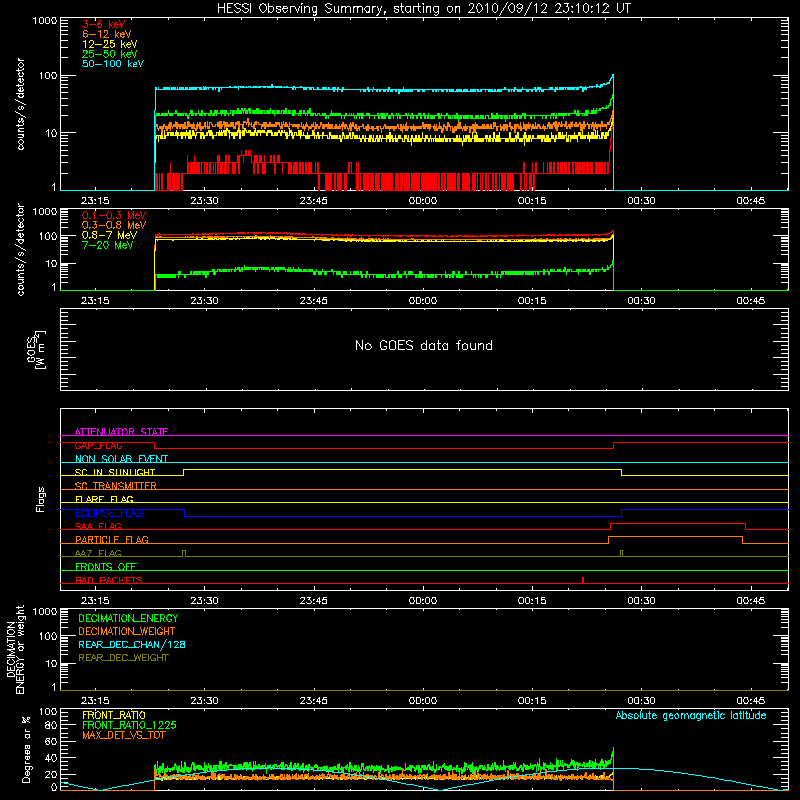Click the raised PARTICLE_FLAG segment
800x800 pixels.
tap(676, 537)
